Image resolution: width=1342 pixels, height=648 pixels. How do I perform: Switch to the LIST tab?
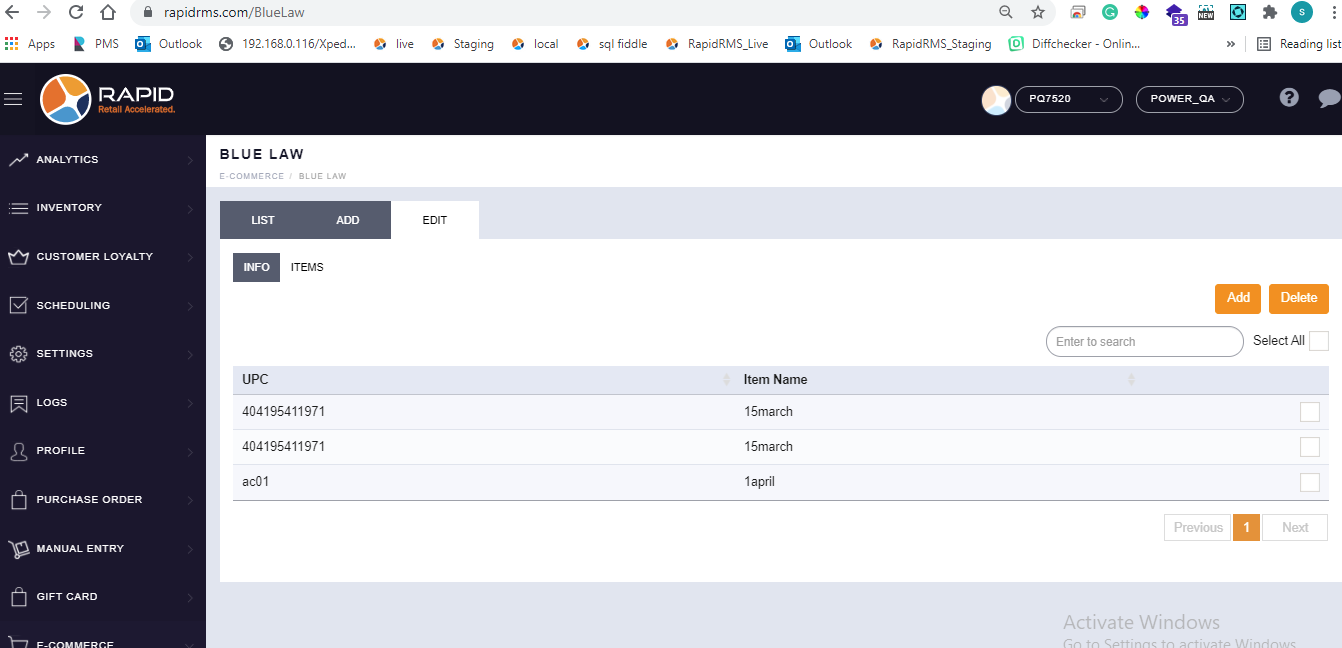click(263, 220)
